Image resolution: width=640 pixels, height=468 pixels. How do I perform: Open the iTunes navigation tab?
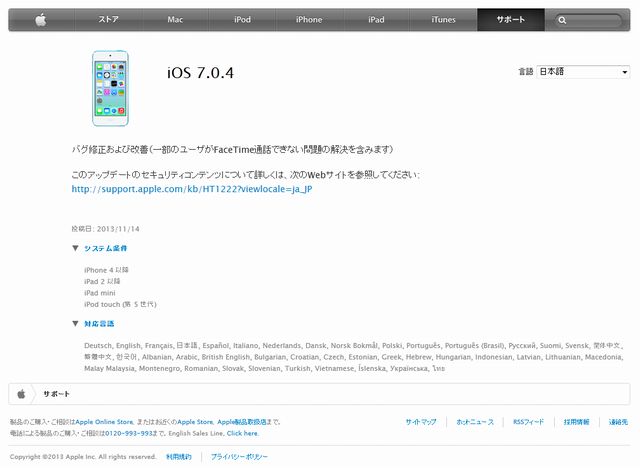(x=443, y=20)
